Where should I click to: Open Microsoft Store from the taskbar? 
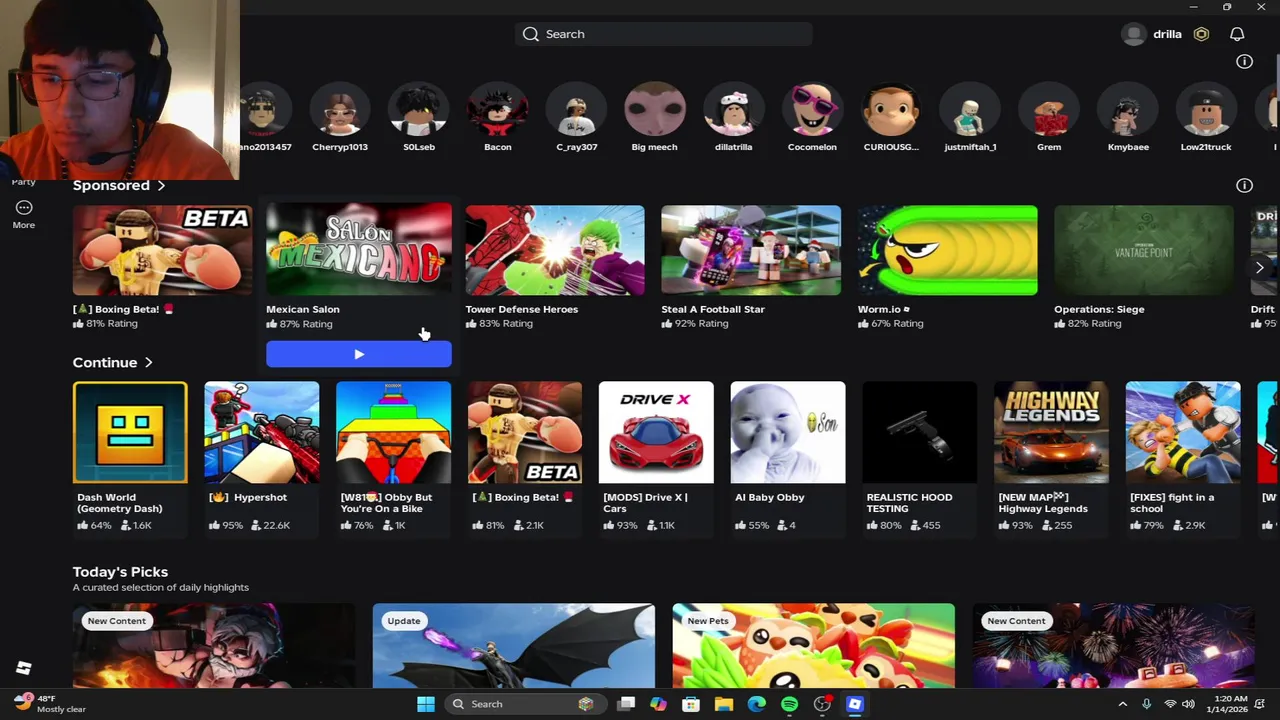click(691, 704)
